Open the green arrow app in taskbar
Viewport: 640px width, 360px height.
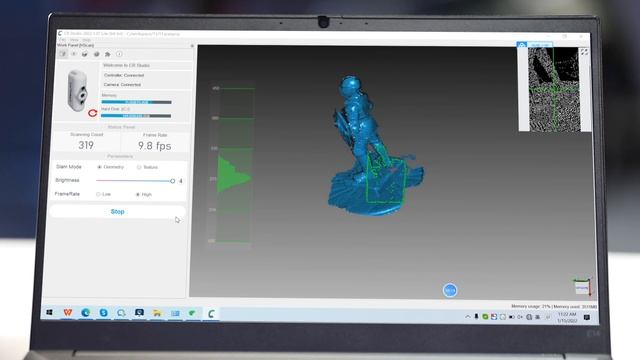tap(192, 313)
